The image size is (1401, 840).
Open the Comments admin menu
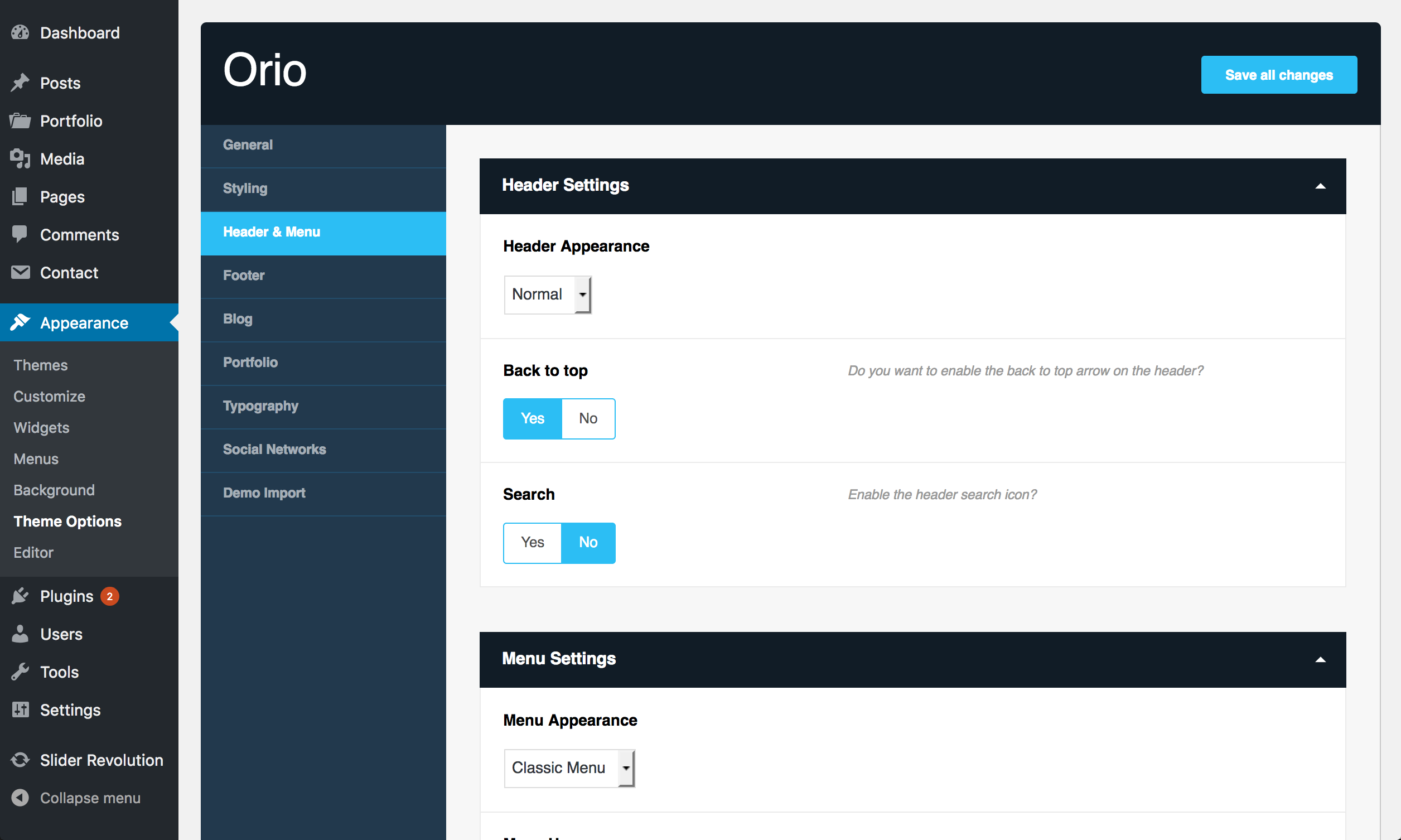[80, 235]
